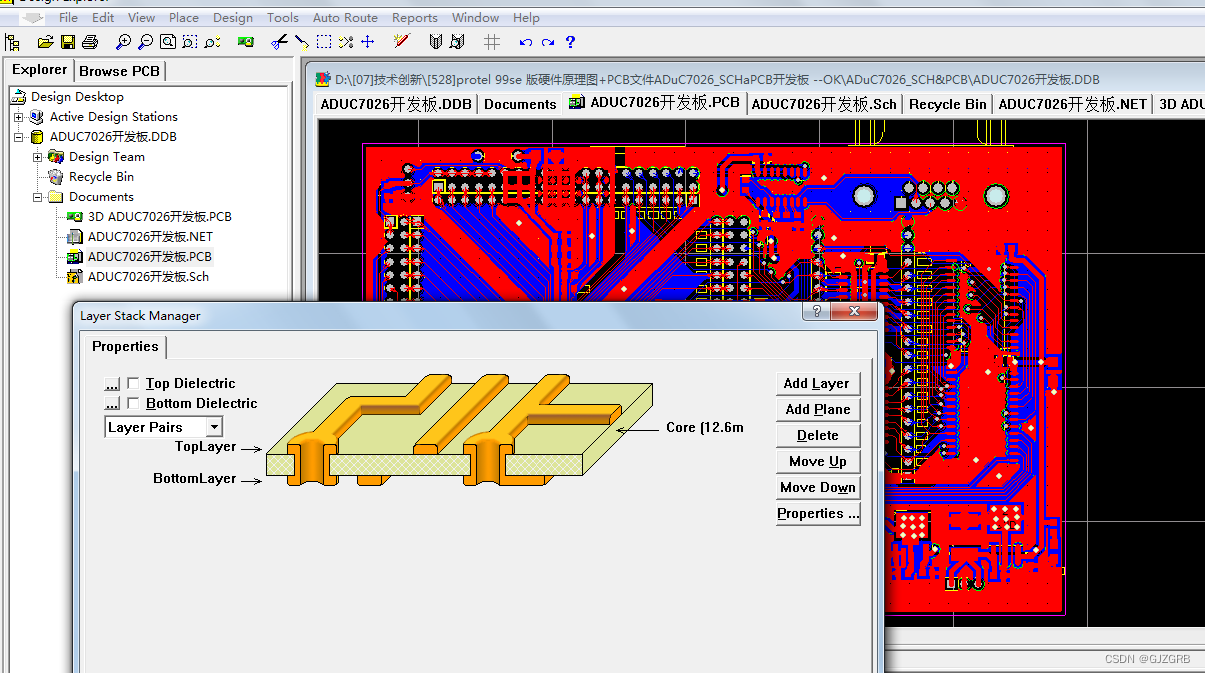Select the Zoom In tool
Screen dimensions: 1205x673
[123, 42]
